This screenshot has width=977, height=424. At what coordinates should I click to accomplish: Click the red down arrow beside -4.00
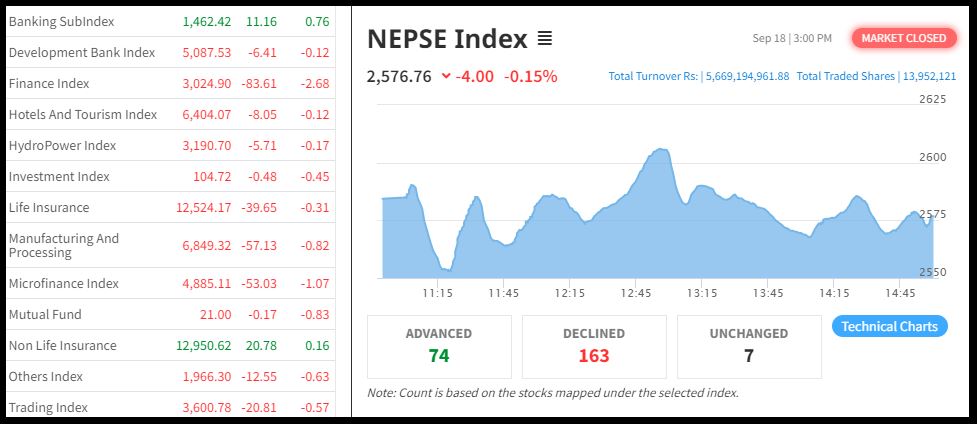tap(445, 77)
